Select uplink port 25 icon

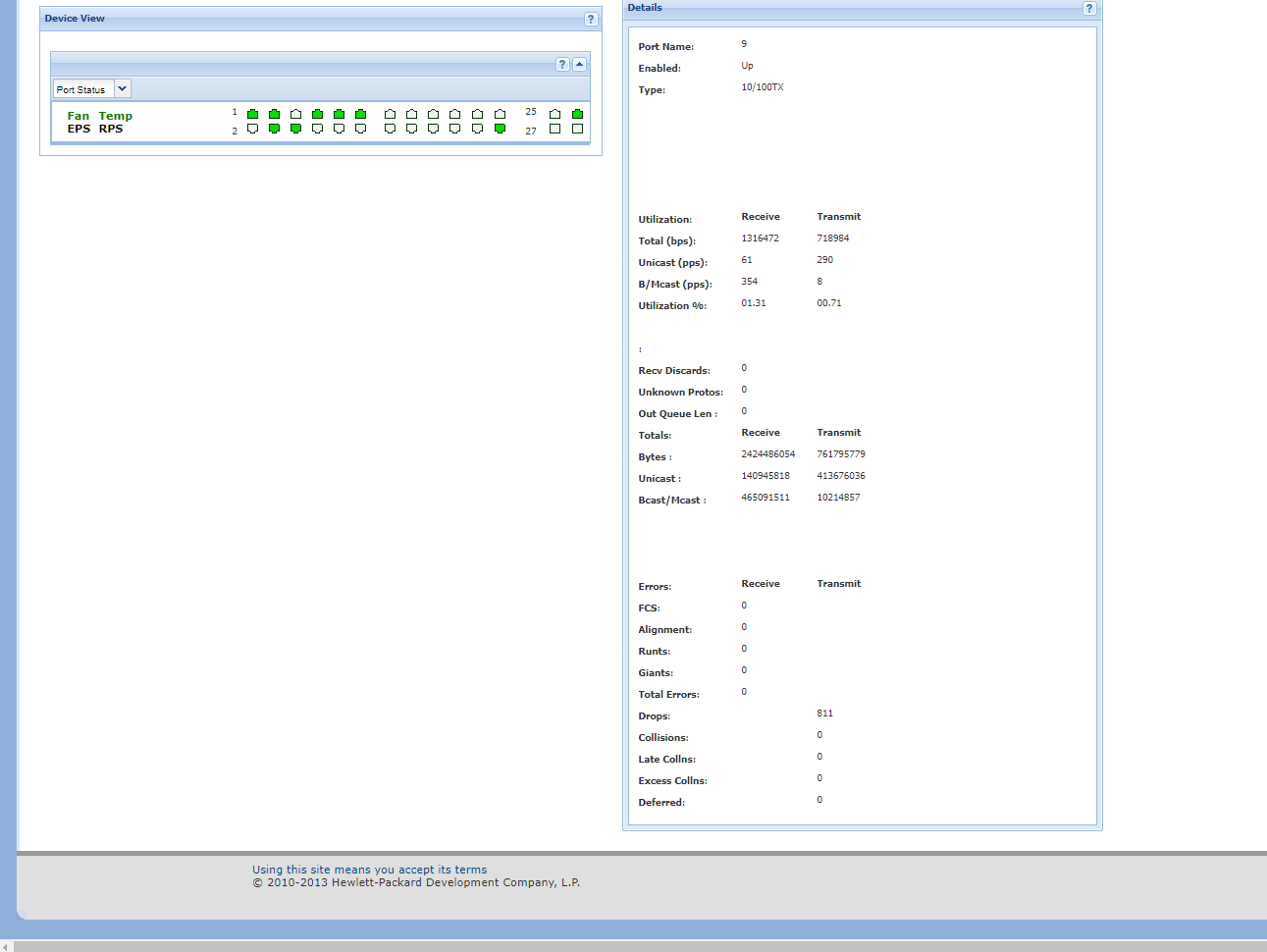[x=554, y=114]
